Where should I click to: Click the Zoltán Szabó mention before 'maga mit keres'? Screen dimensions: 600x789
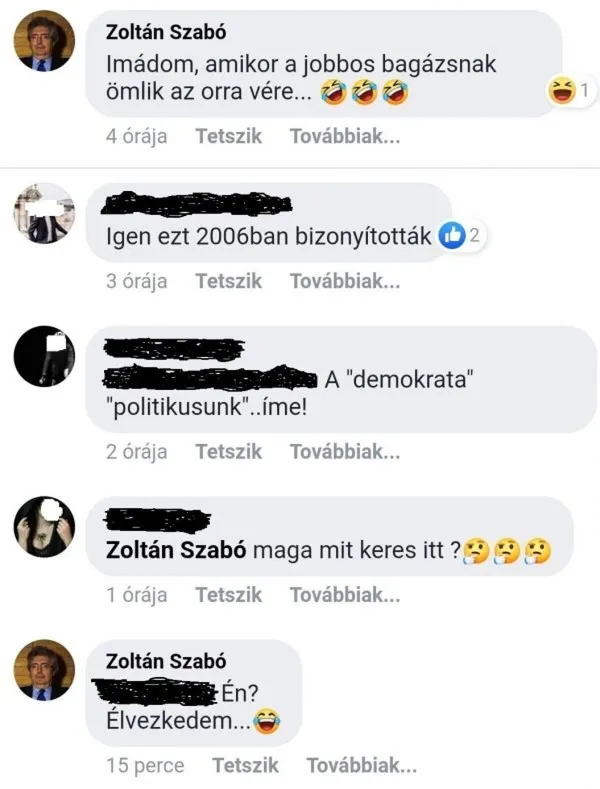pos(177,550)
